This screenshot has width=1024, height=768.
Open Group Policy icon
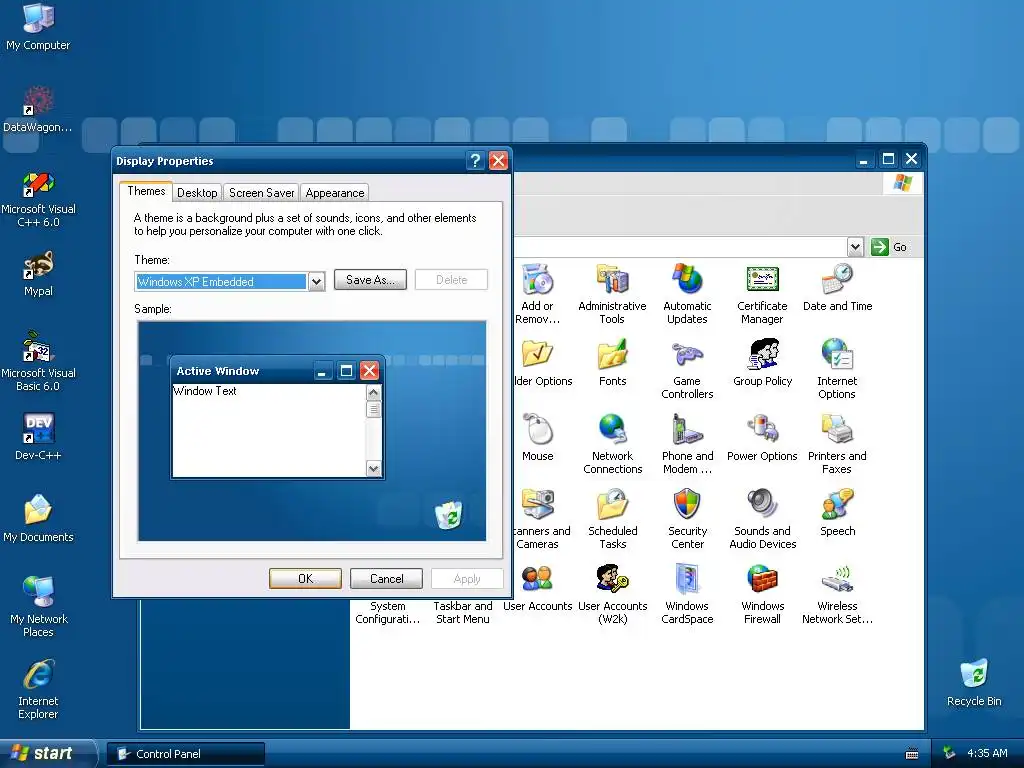tap(762, 355)
